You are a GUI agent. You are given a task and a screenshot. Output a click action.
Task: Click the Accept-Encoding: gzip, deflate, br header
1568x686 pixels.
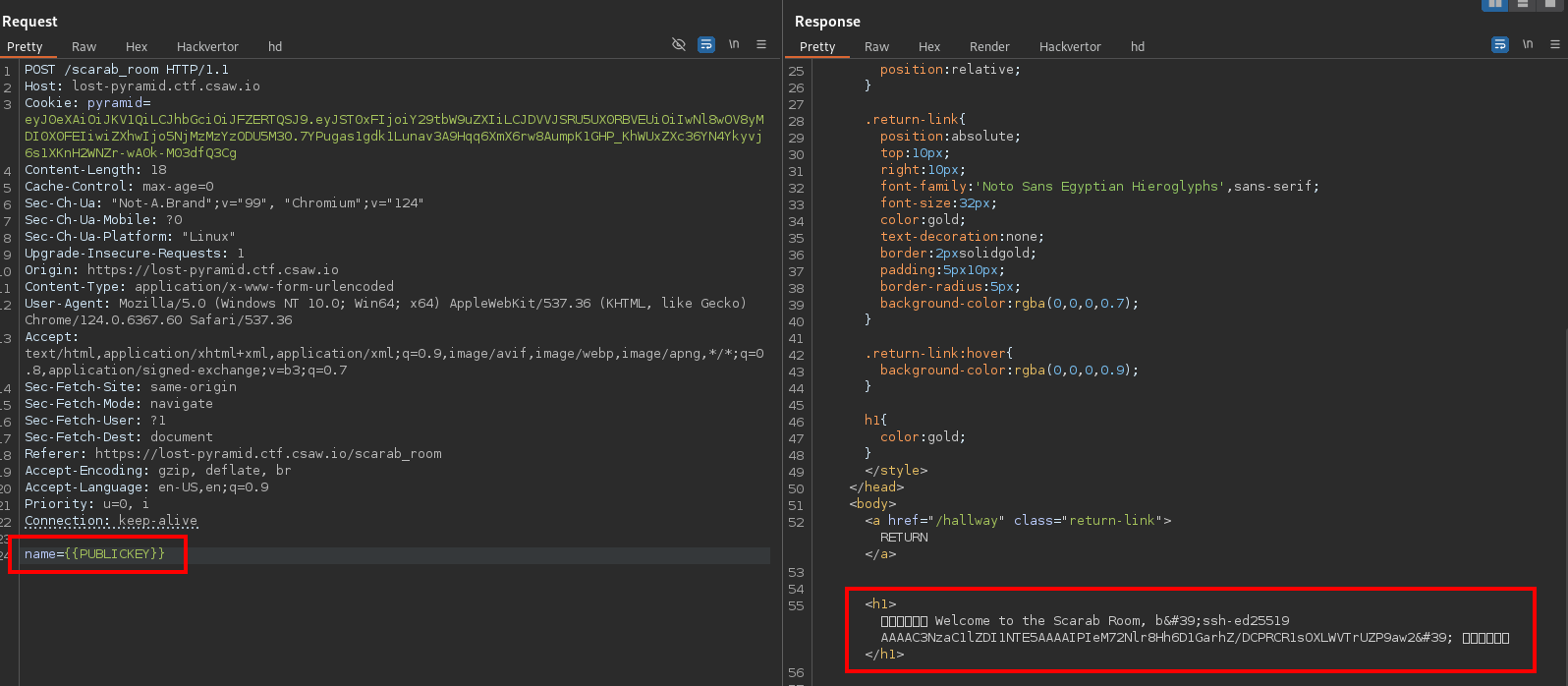pyautogui.click(x=158, y=471)
